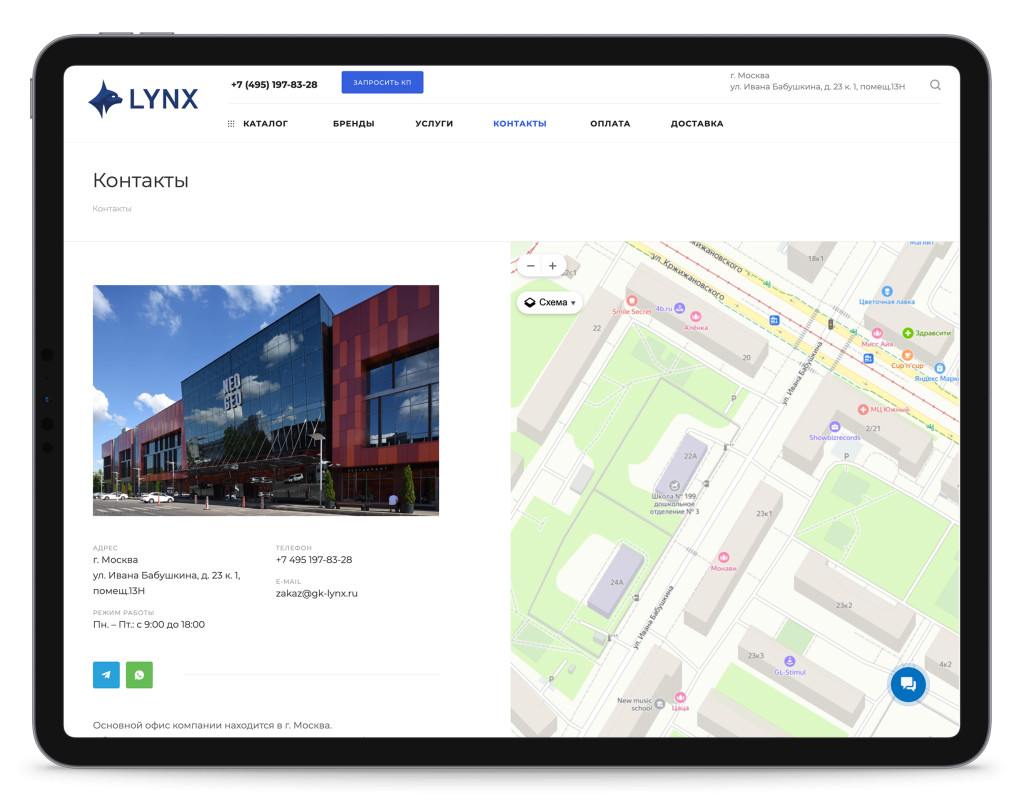Select the Cup'n'cup cafe marker
The width and height of the screenshot is (1024, 803).
point(907,355)
